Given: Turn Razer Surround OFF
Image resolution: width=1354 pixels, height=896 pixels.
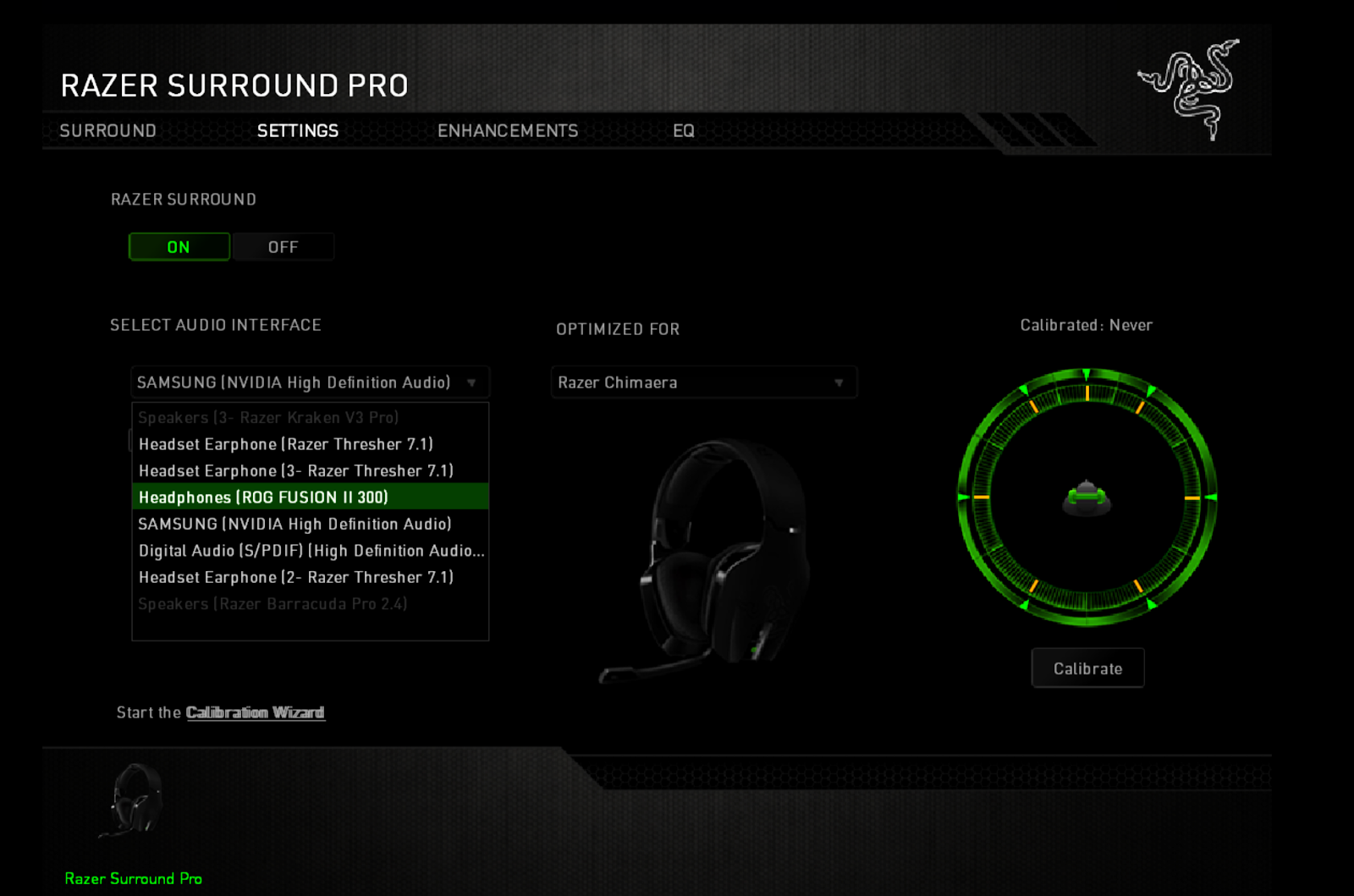Looking at the screenshot, I should [283, 247].
